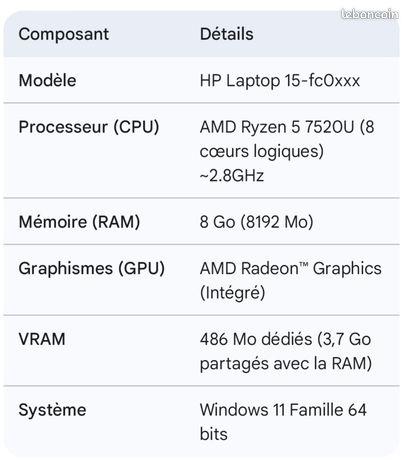Click the HP Laptop 15-fc0xxx value
This screenshot has height=460, width=407.
280,81
